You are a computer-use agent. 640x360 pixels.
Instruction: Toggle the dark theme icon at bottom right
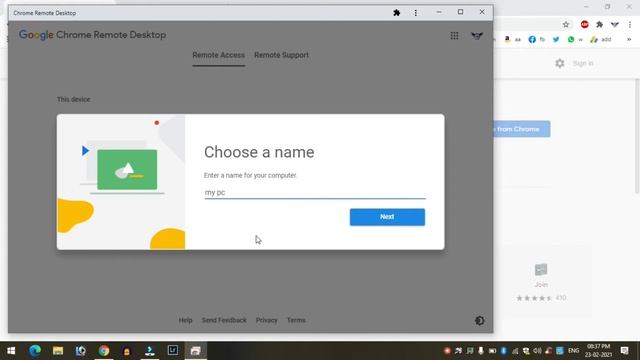tap(480, 320)
